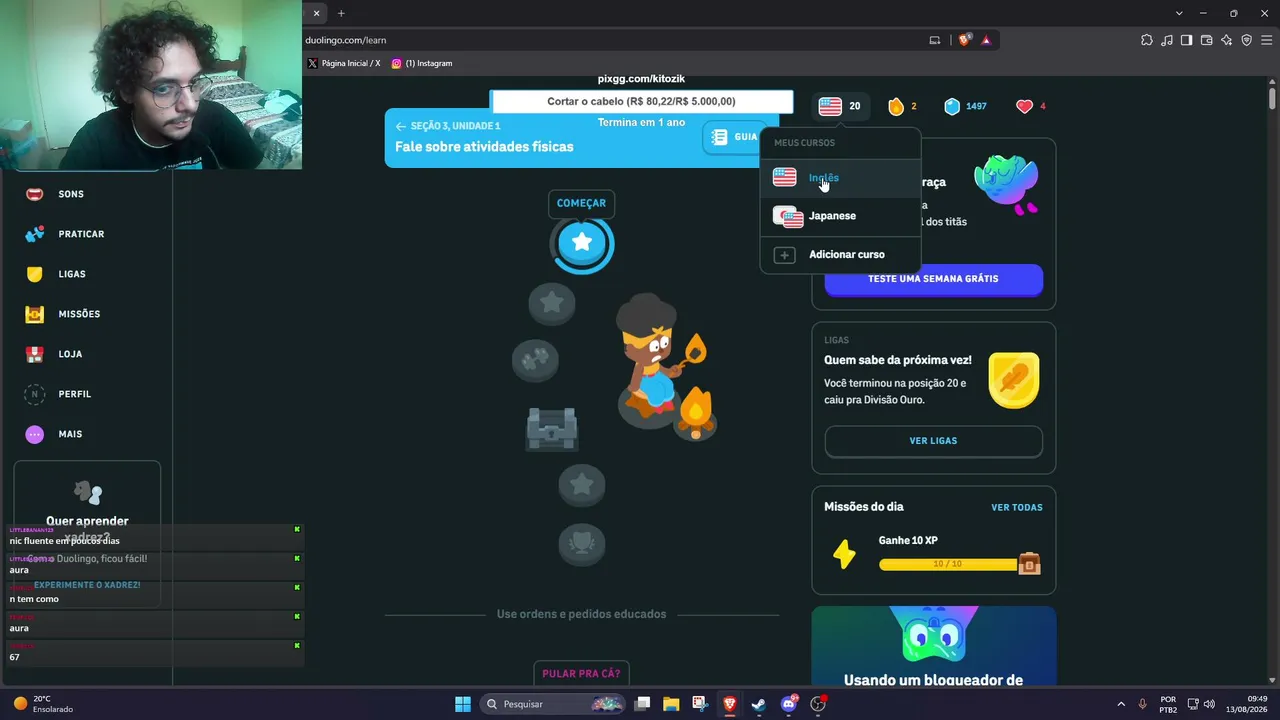Image resolution: width=1280 pixels, height=720 pixels.
Task: Open the Leo AI sparkle icon
Action: [x=1226, y=40]
